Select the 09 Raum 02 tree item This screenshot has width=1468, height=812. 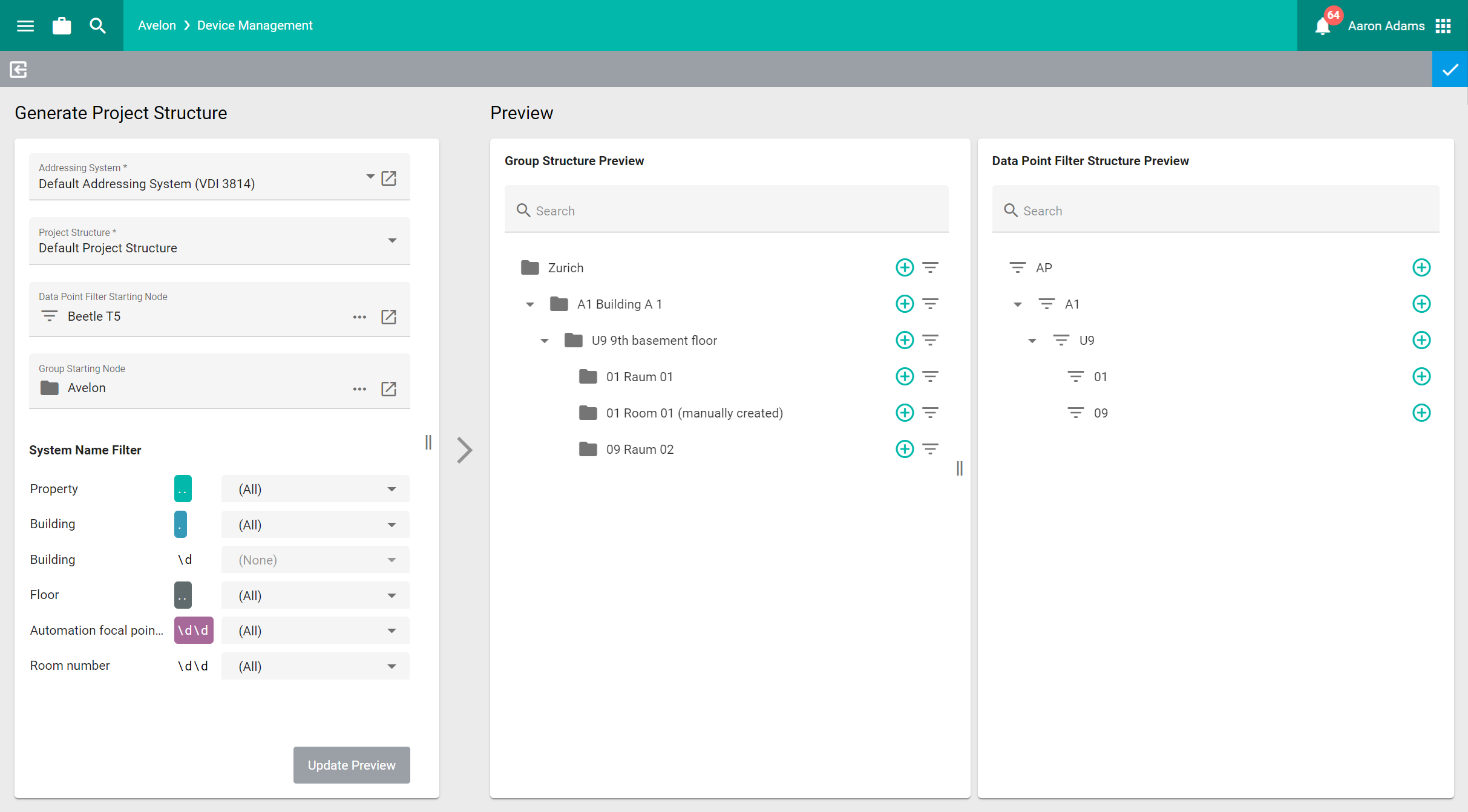click(640, 449)
